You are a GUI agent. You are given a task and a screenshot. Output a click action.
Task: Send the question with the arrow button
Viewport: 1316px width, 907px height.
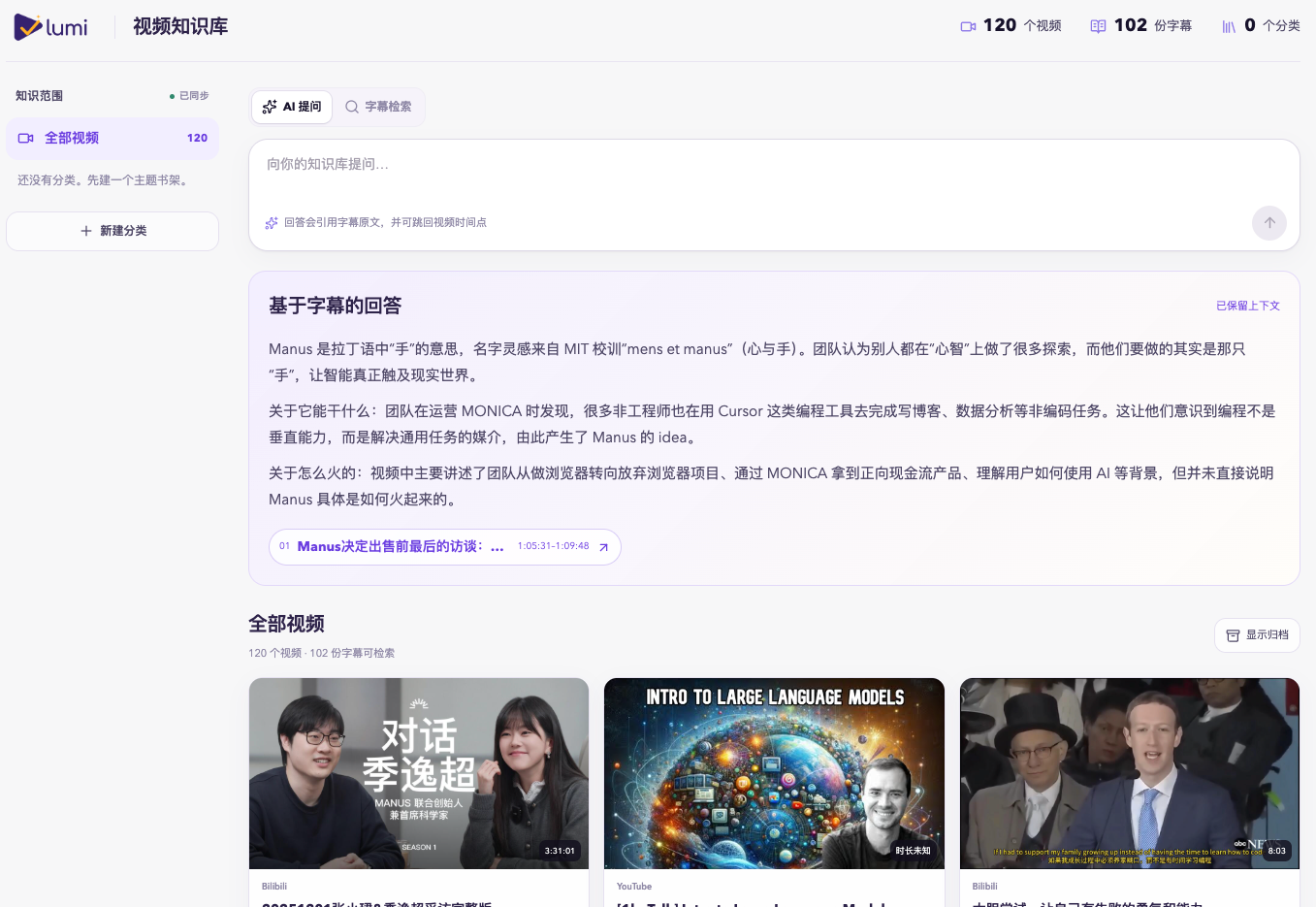pos(1269,223)
